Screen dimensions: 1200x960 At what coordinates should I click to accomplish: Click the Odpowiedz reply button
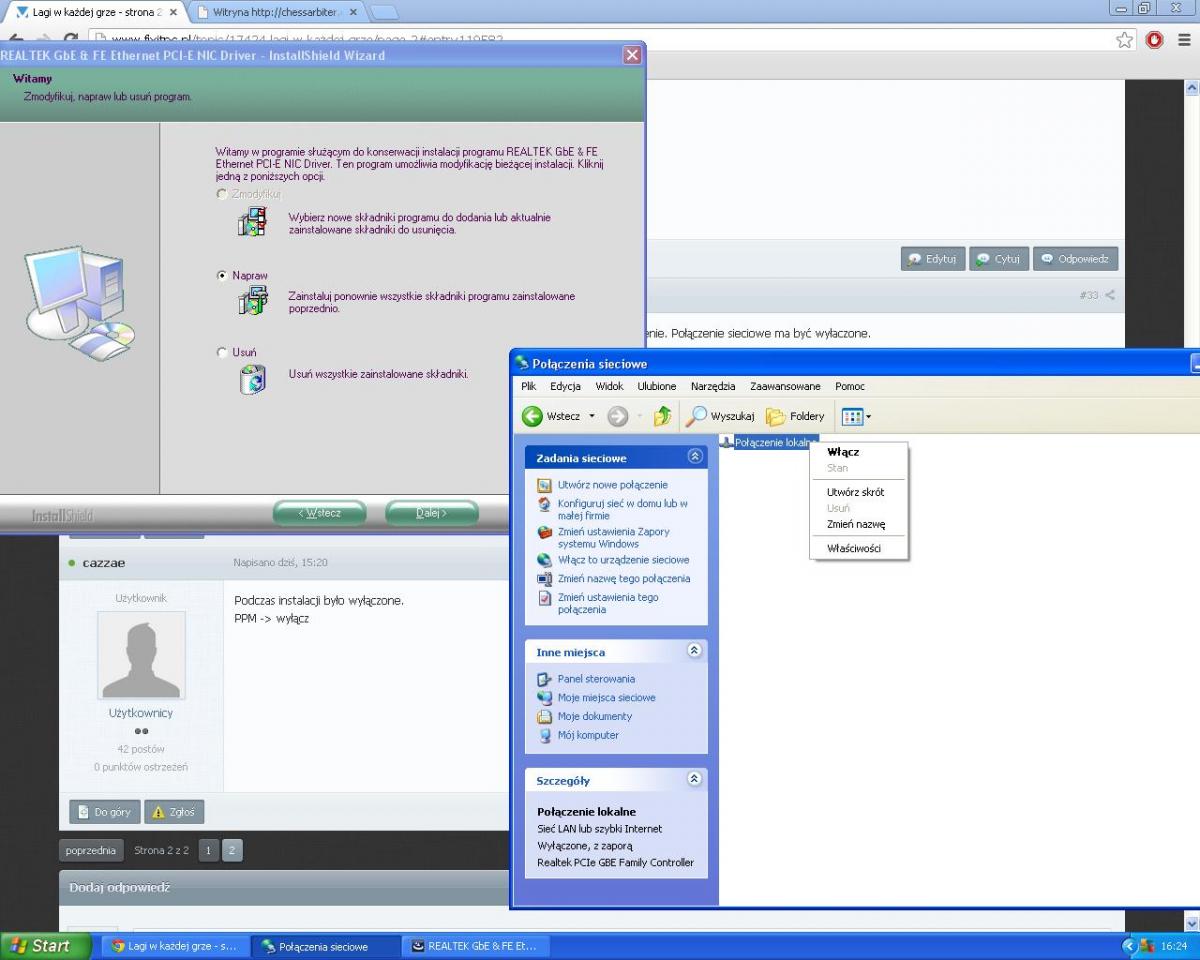[x=1075, y=259]
